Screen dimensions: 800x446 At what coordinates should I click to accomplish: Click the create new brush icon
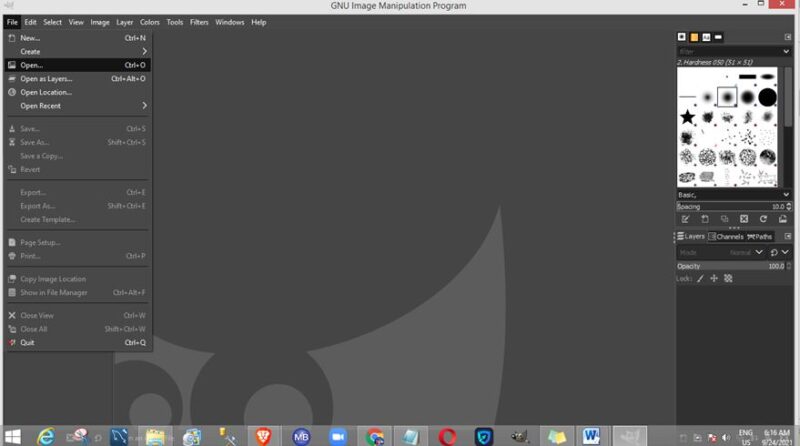click(704, 219)
